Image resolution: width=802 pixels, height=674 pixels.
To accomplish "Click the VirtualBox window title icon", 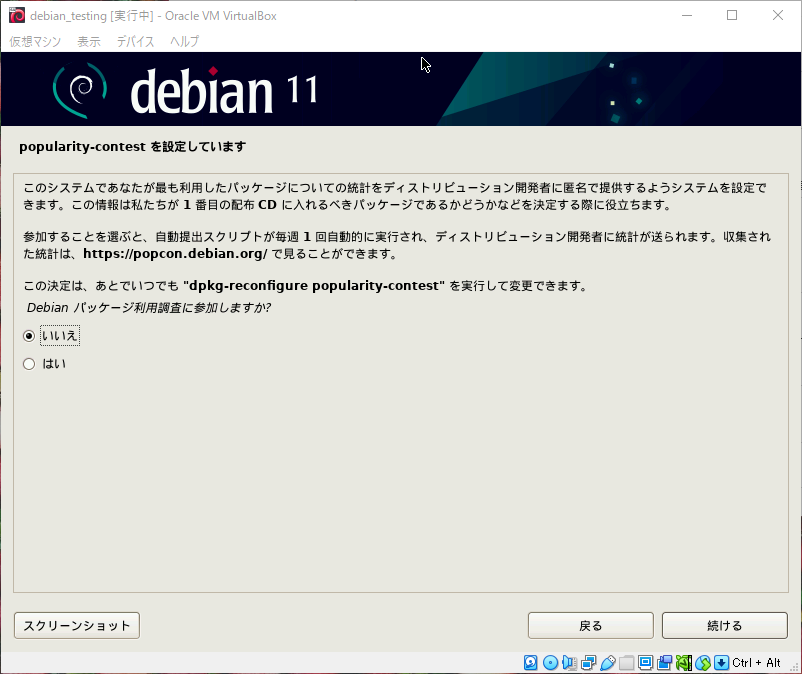I will pyautogui.click(x=17, y=15).
